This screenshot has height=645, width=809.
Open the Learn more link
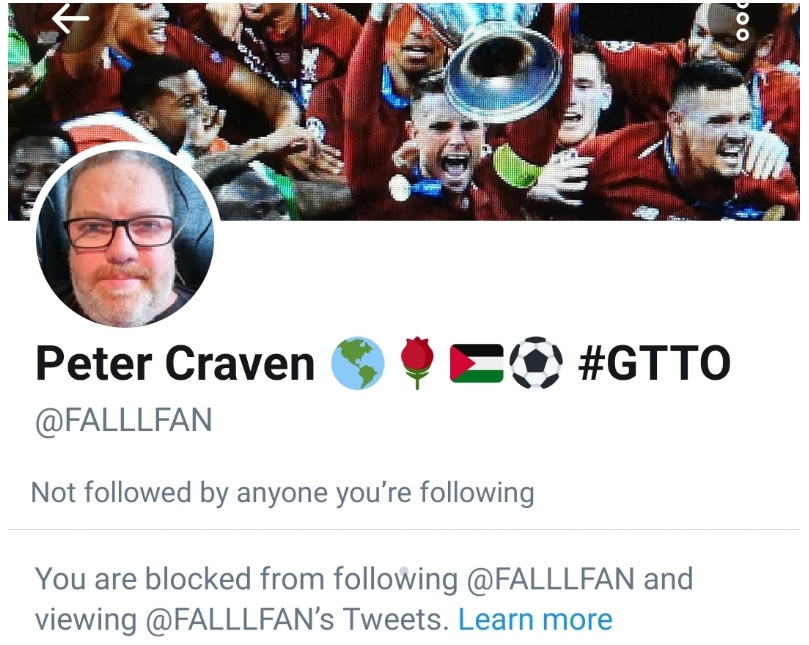click(536, 619)
